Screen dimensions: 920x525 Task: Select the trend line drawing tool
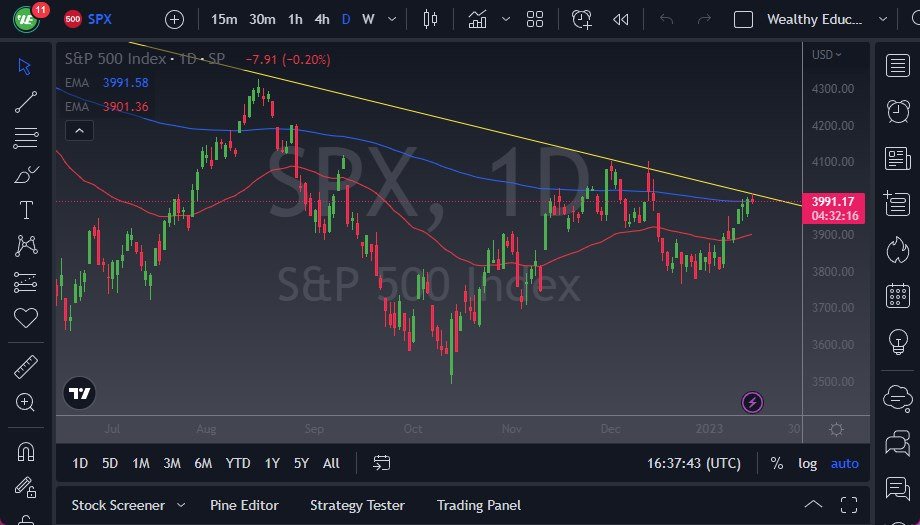tap(26, 102)
